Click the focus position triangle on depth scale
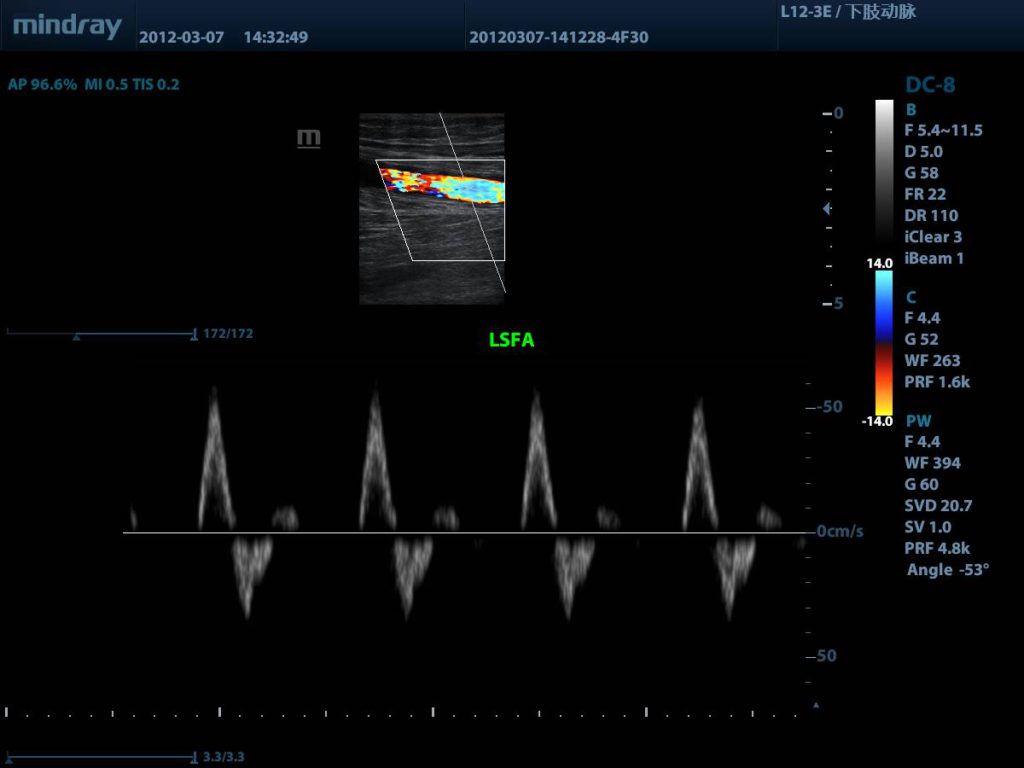This screenshot has height=768, width=1024. (826, 209)
